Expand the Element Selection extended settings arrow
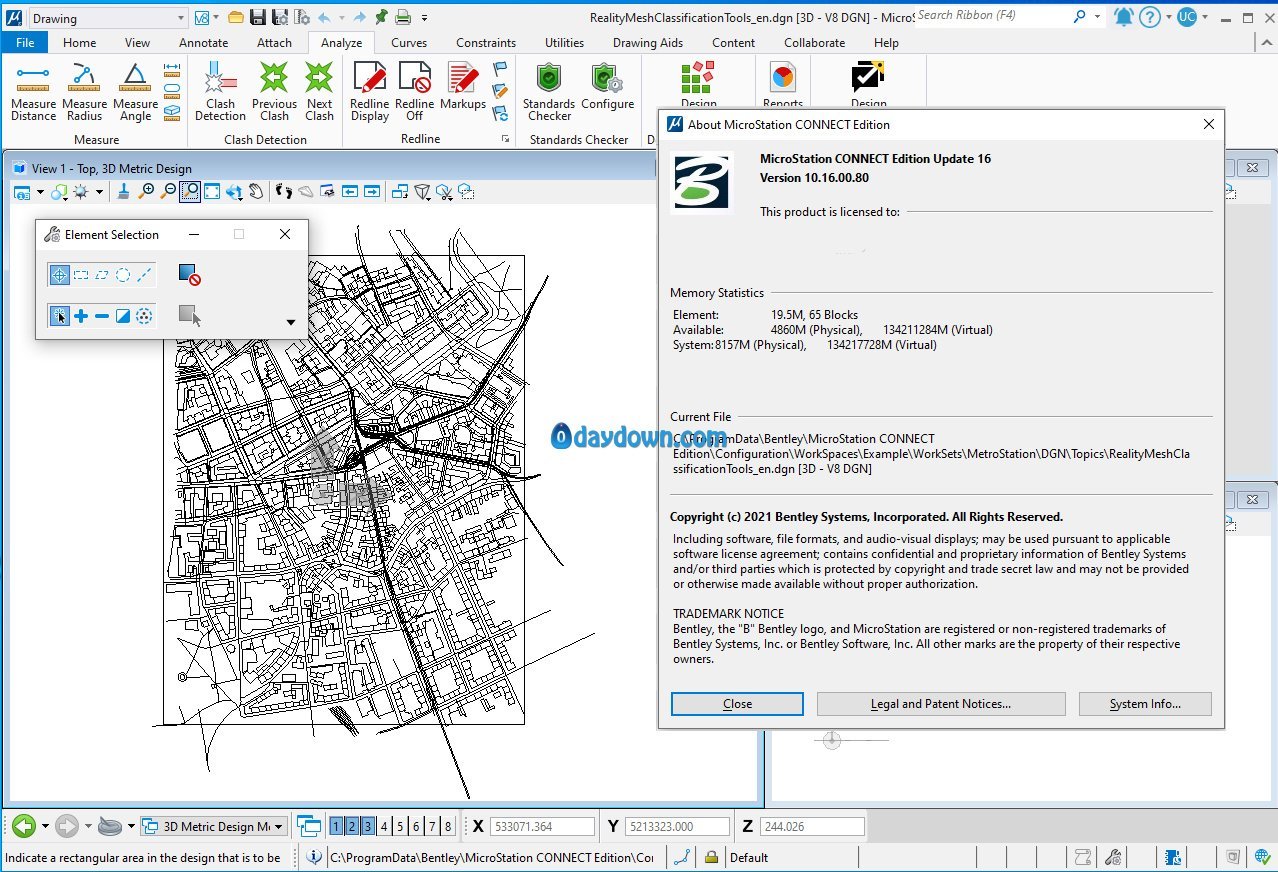The height and width of the screenshot is (872, 1278). pos(291,322)
